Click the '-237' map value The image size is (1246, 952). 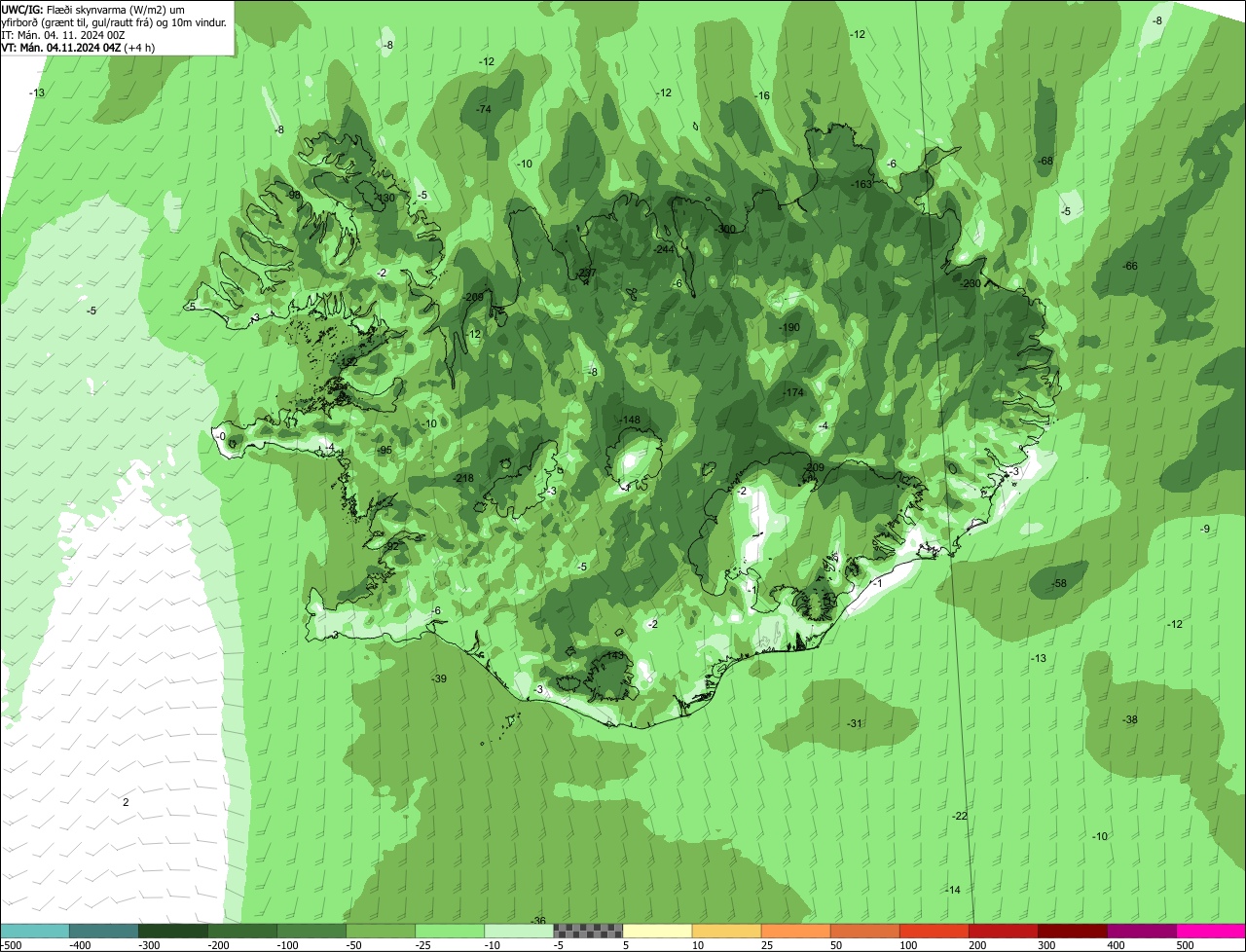coord(586,273)
